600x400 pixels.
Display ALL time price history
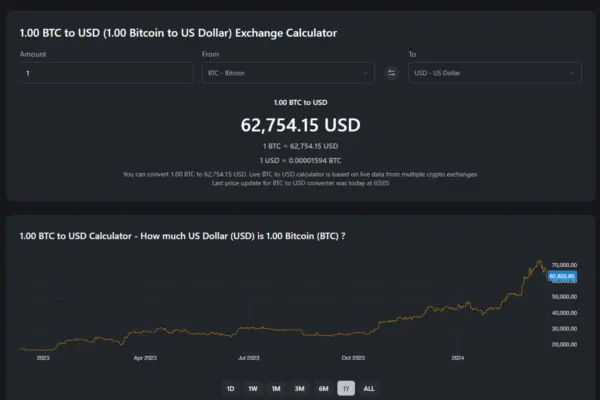tap(369, 388)
